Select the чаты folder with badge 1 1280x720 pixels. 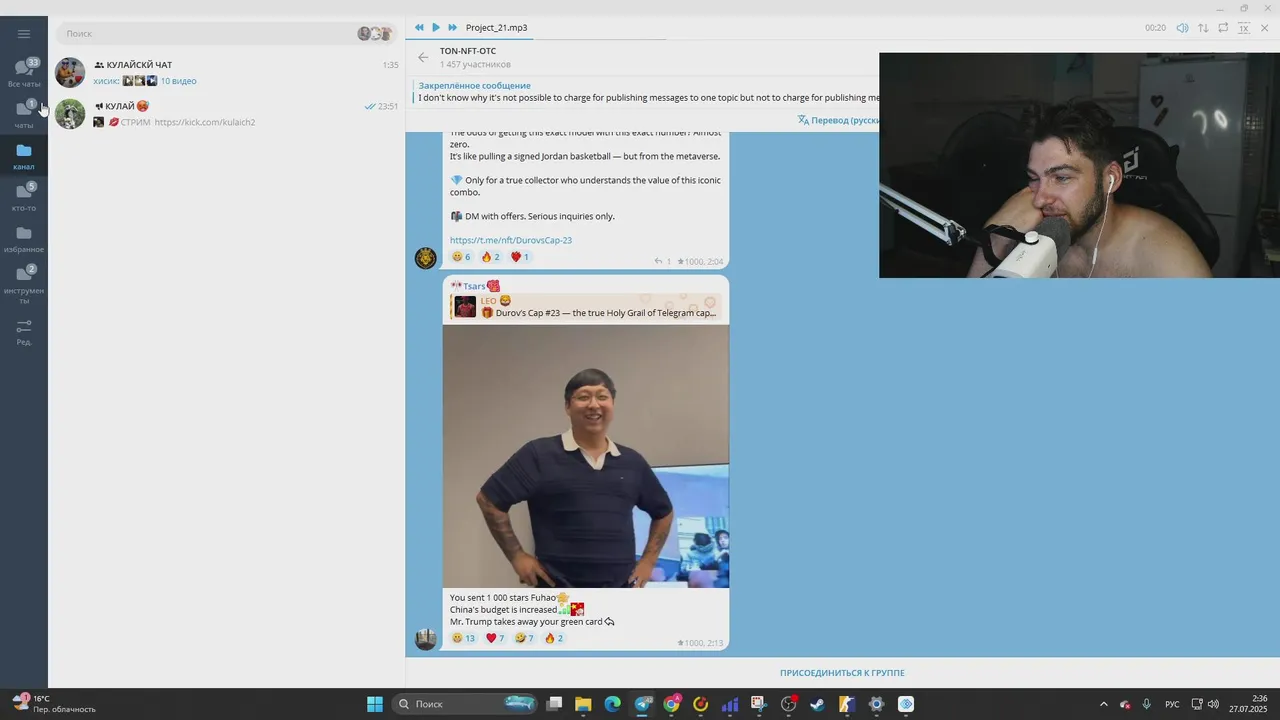pyautogui.click(x=24, y=114)
